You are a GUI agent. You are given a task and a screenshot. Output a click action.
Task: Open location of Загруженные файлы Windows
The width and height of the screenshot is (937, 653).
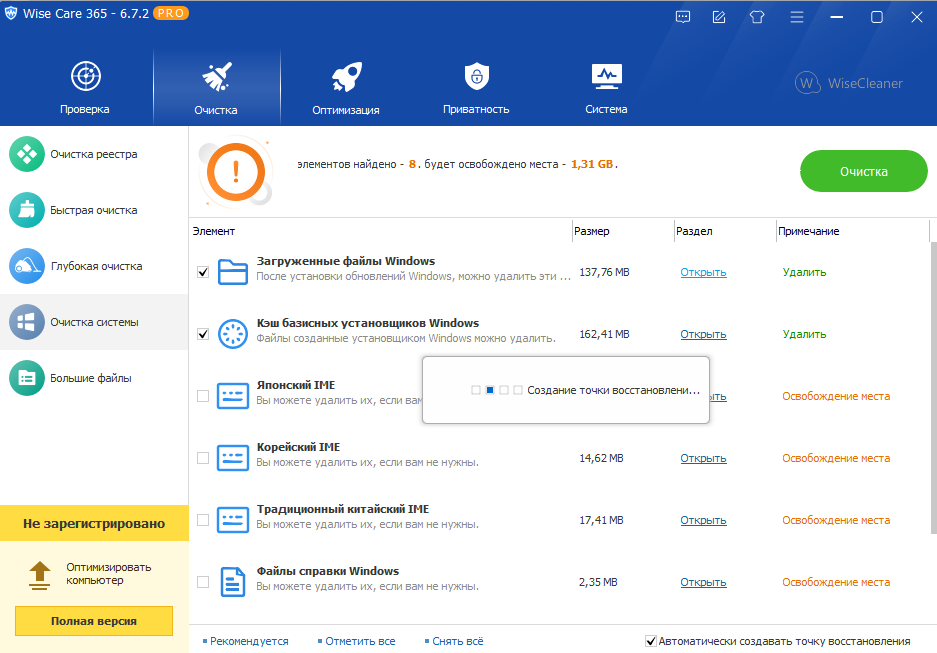tap(703, 272)
